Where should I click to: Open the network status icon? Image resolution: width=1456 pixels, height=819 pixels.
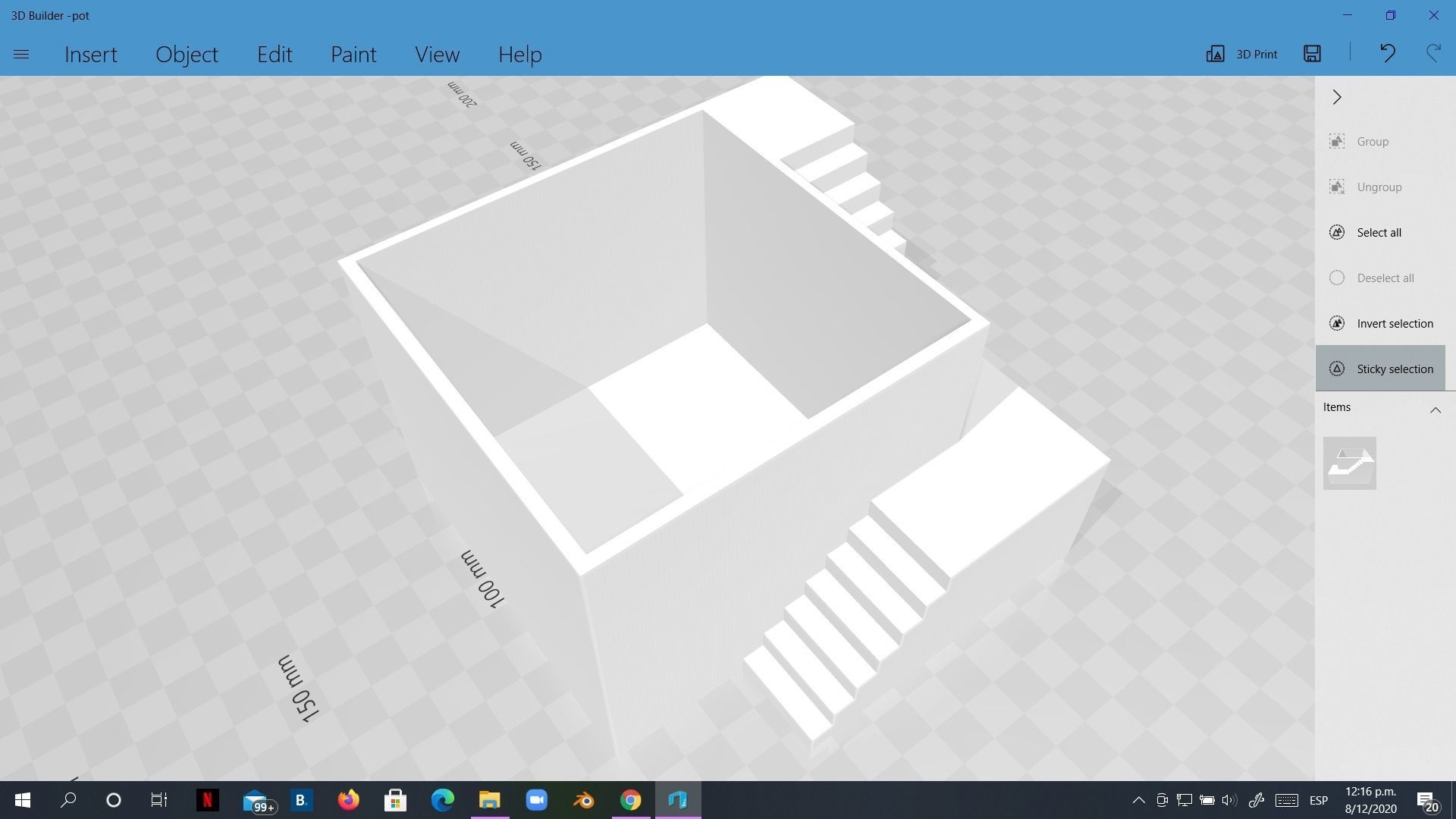coord(1185,800)
